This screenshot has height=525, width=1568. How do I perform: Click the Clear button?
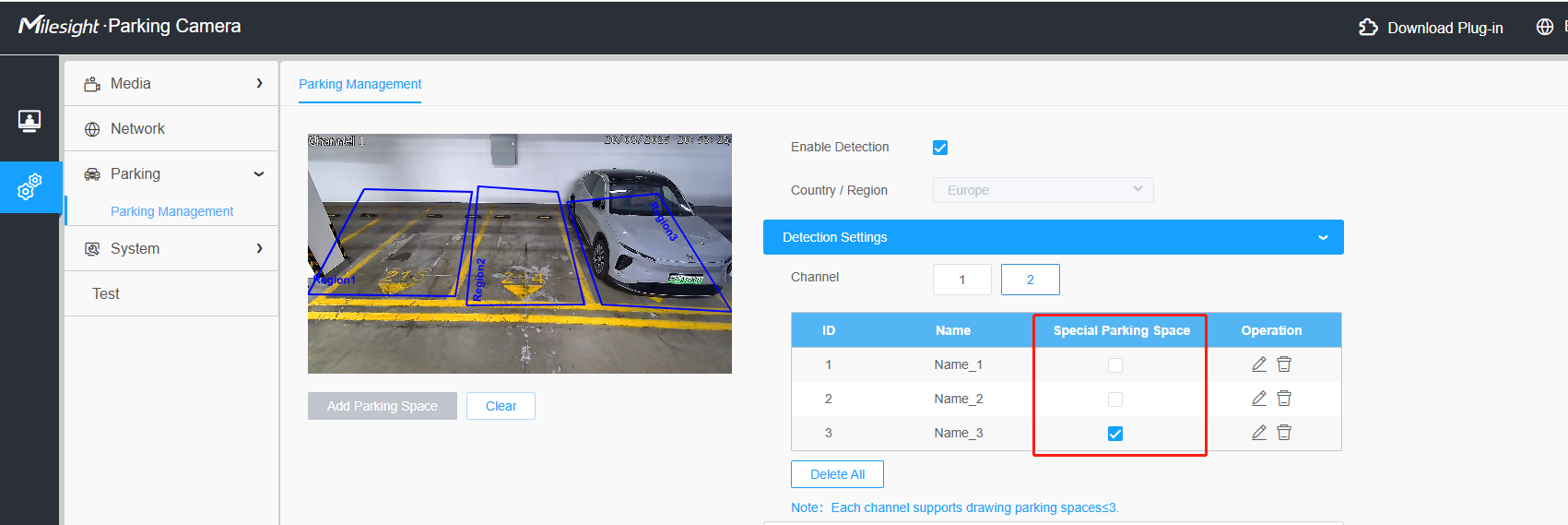[x=501, y=406]
